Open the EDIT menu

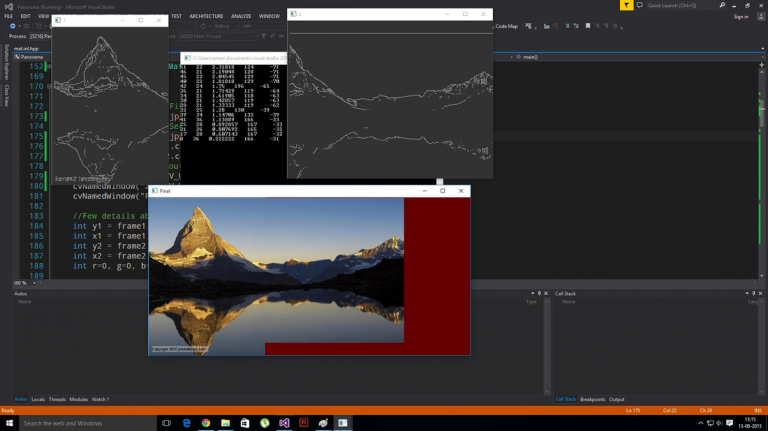(25, 16)
